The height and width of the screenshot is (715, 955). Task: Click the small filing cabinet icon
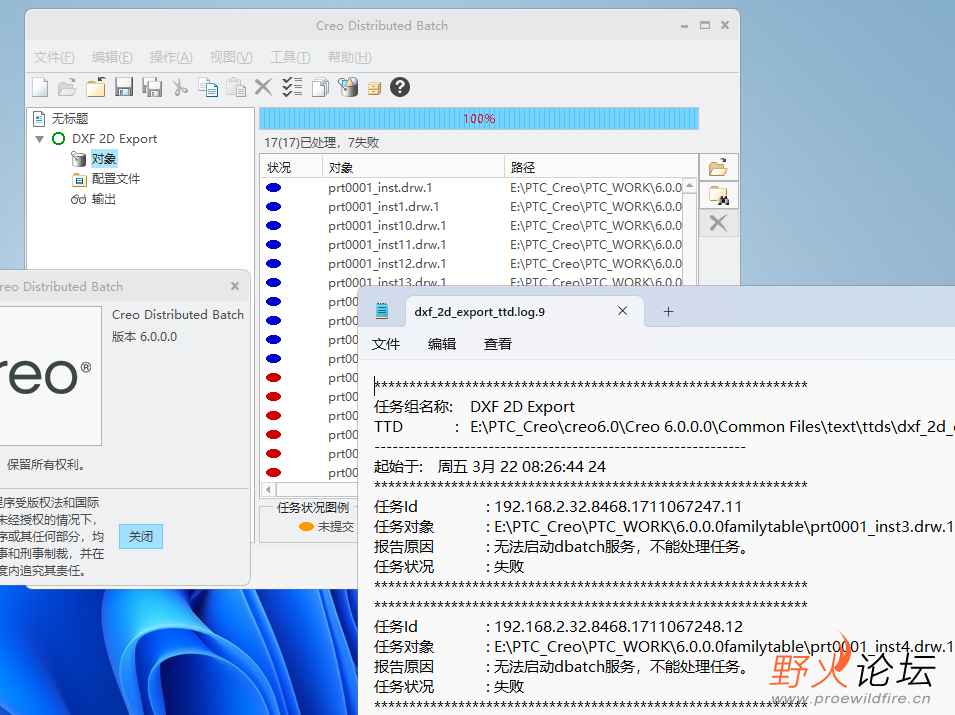click(x=374, y=89)
